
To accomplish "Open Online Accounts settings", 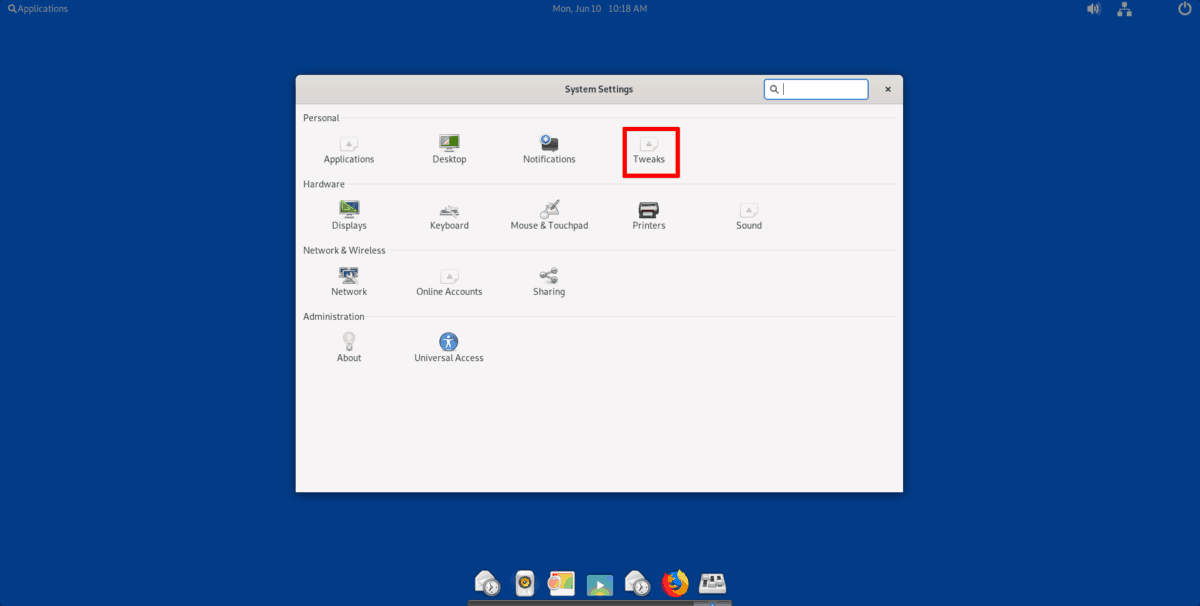I will coord(449,282).
